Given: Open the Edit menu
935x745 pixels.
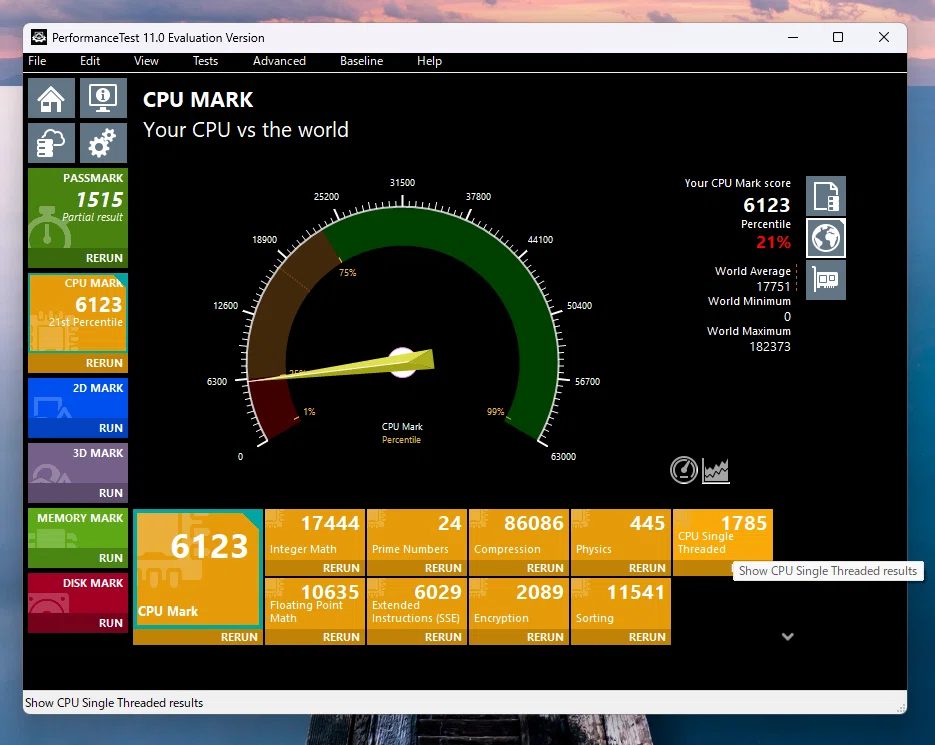Looking at the screenshot, I should (90, 61).
